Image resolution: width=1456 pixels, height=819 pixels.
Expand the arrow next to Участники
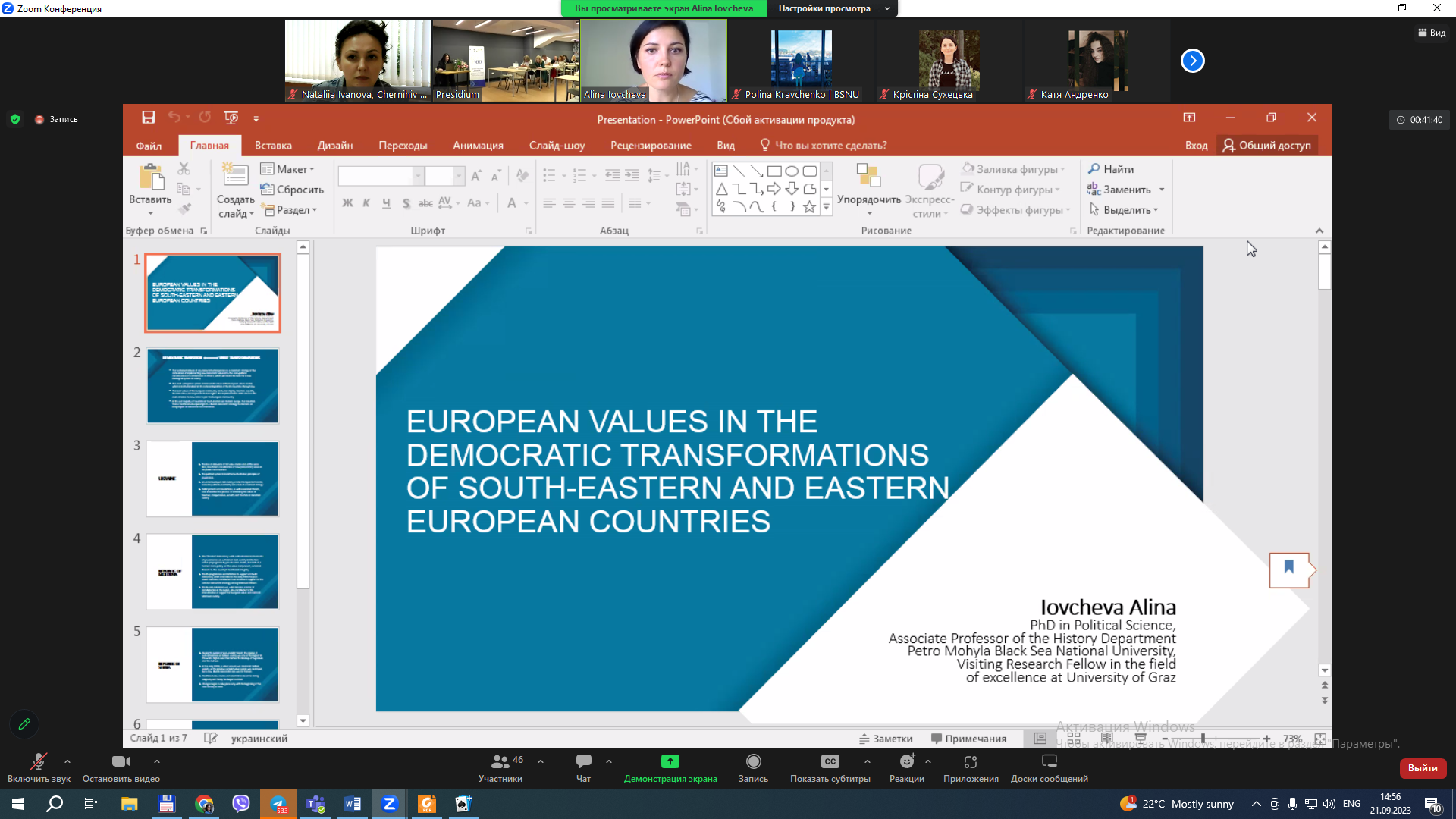coord(541,761)
